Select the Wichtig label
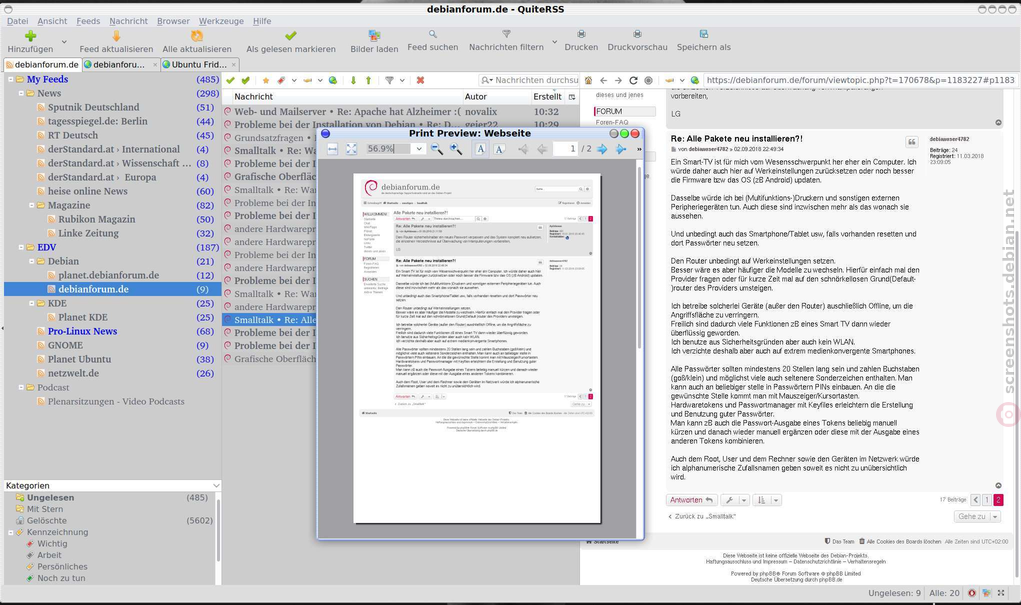 (x=52, y=544)
